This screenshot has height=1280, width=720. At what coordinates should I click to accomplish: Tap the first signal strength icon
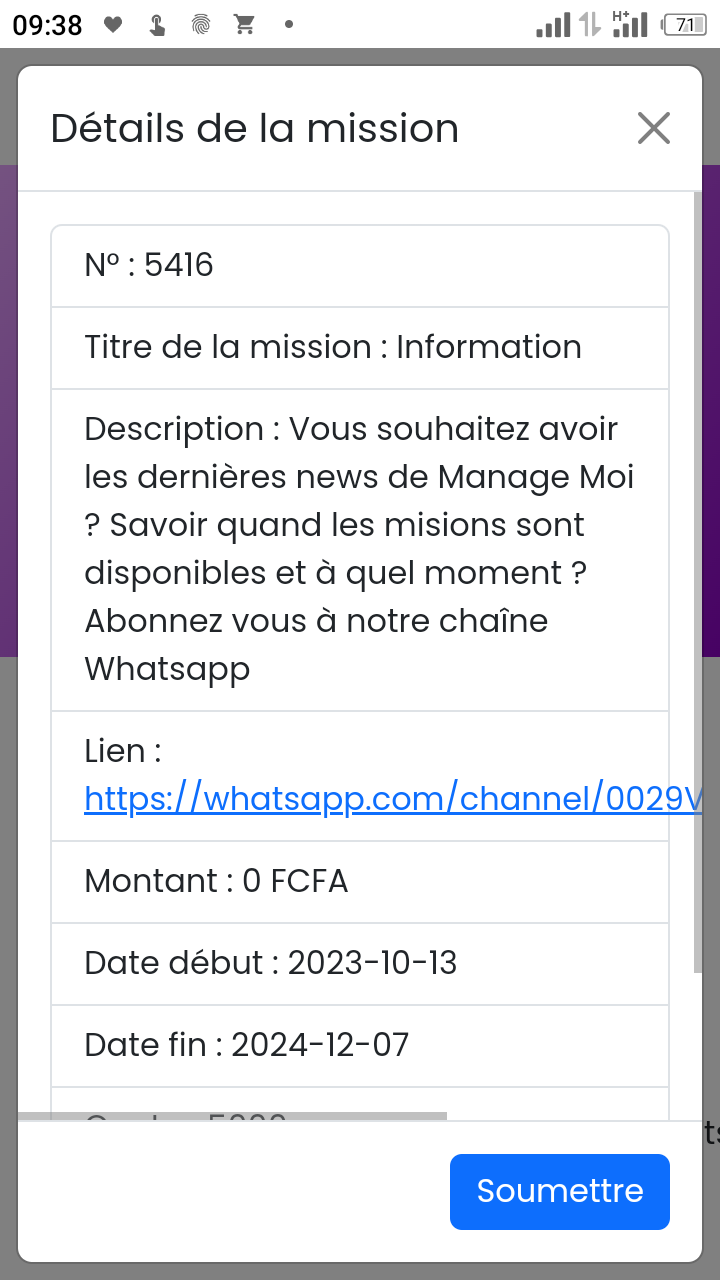553,25
